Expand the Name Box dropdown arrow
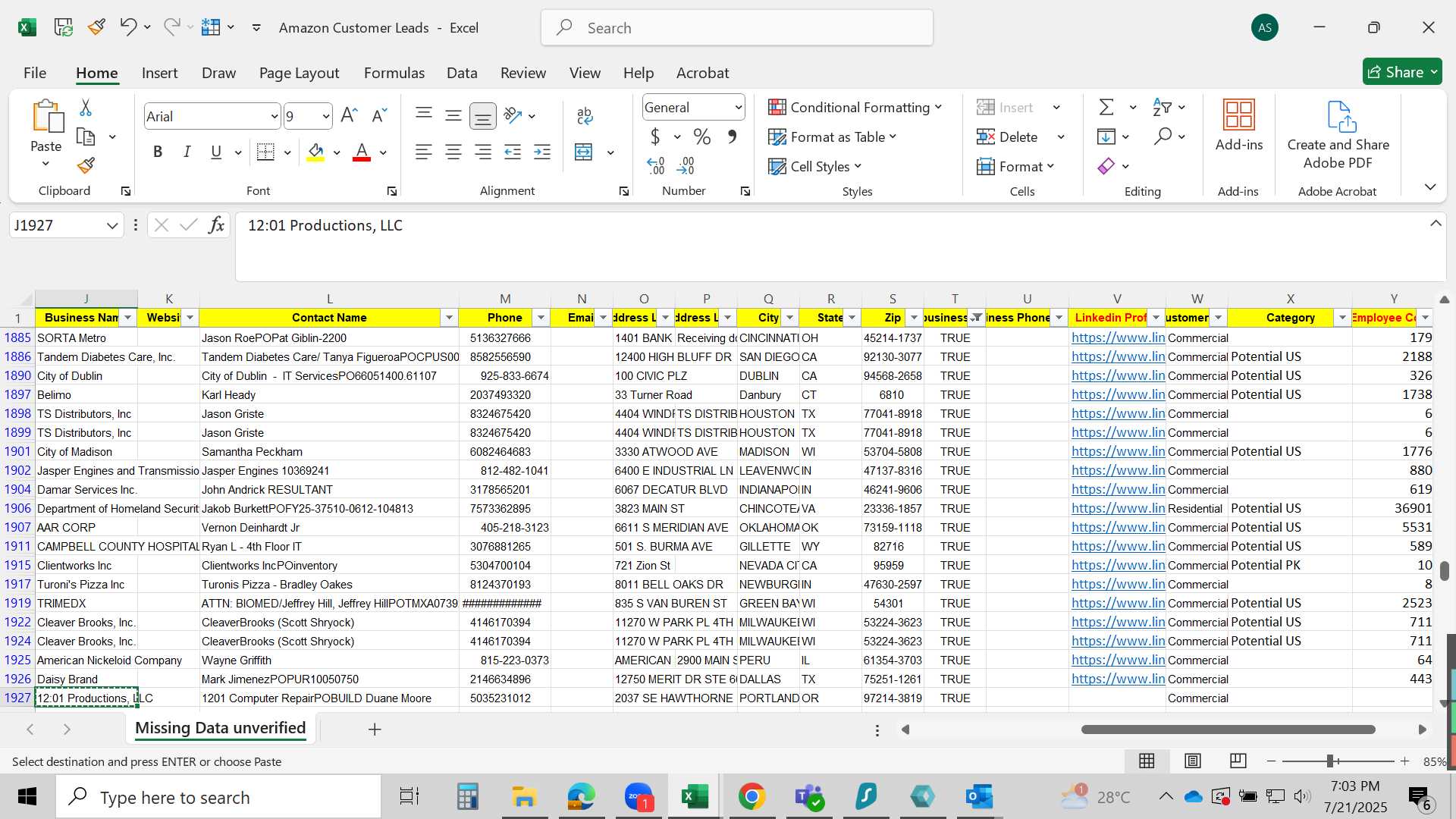 coord(112,225)
